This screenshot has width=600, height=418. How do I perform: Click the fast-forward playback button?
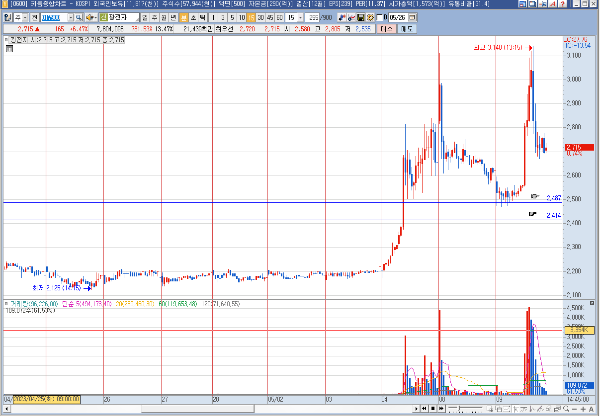click(x=441, y=409)
